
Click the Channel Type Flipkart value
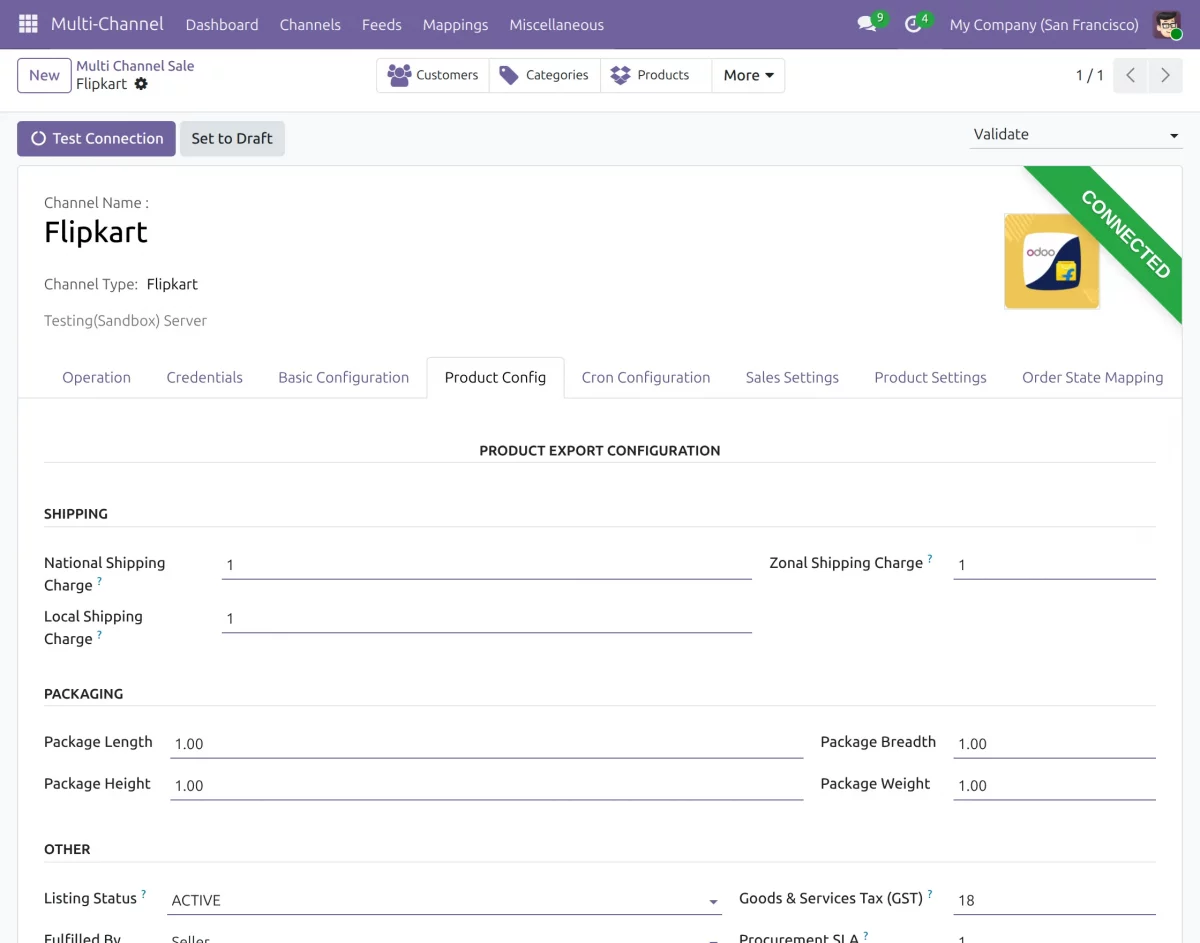coord(172,284)
